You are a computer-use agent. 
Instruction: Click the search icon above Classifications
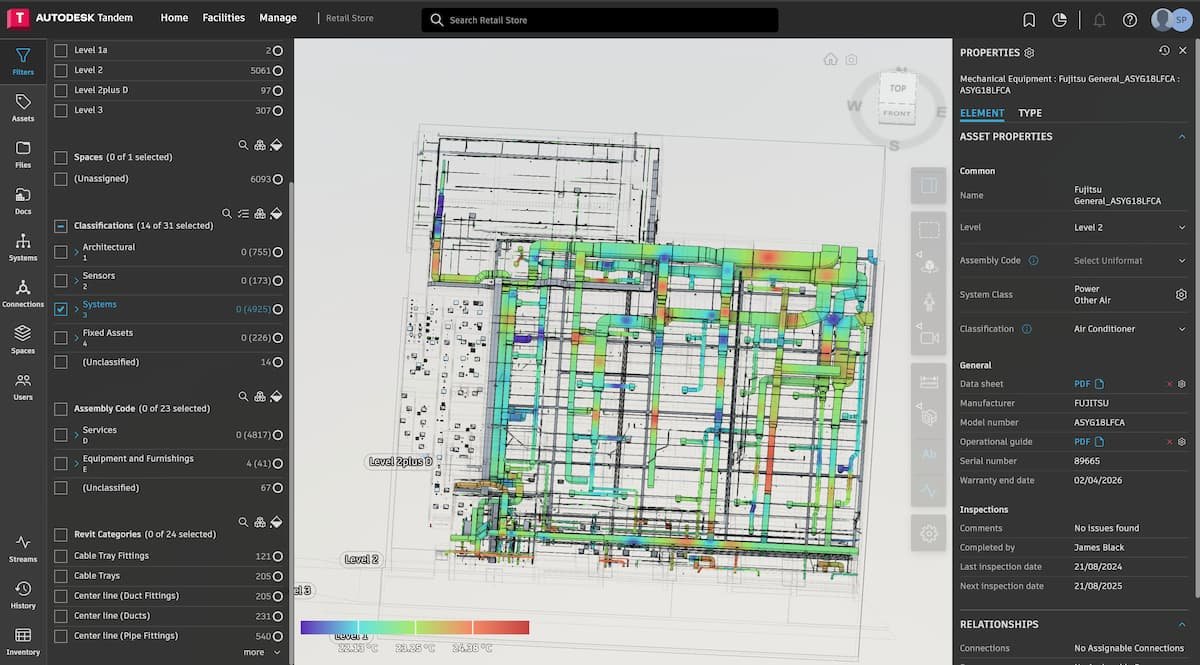[227, 213]
